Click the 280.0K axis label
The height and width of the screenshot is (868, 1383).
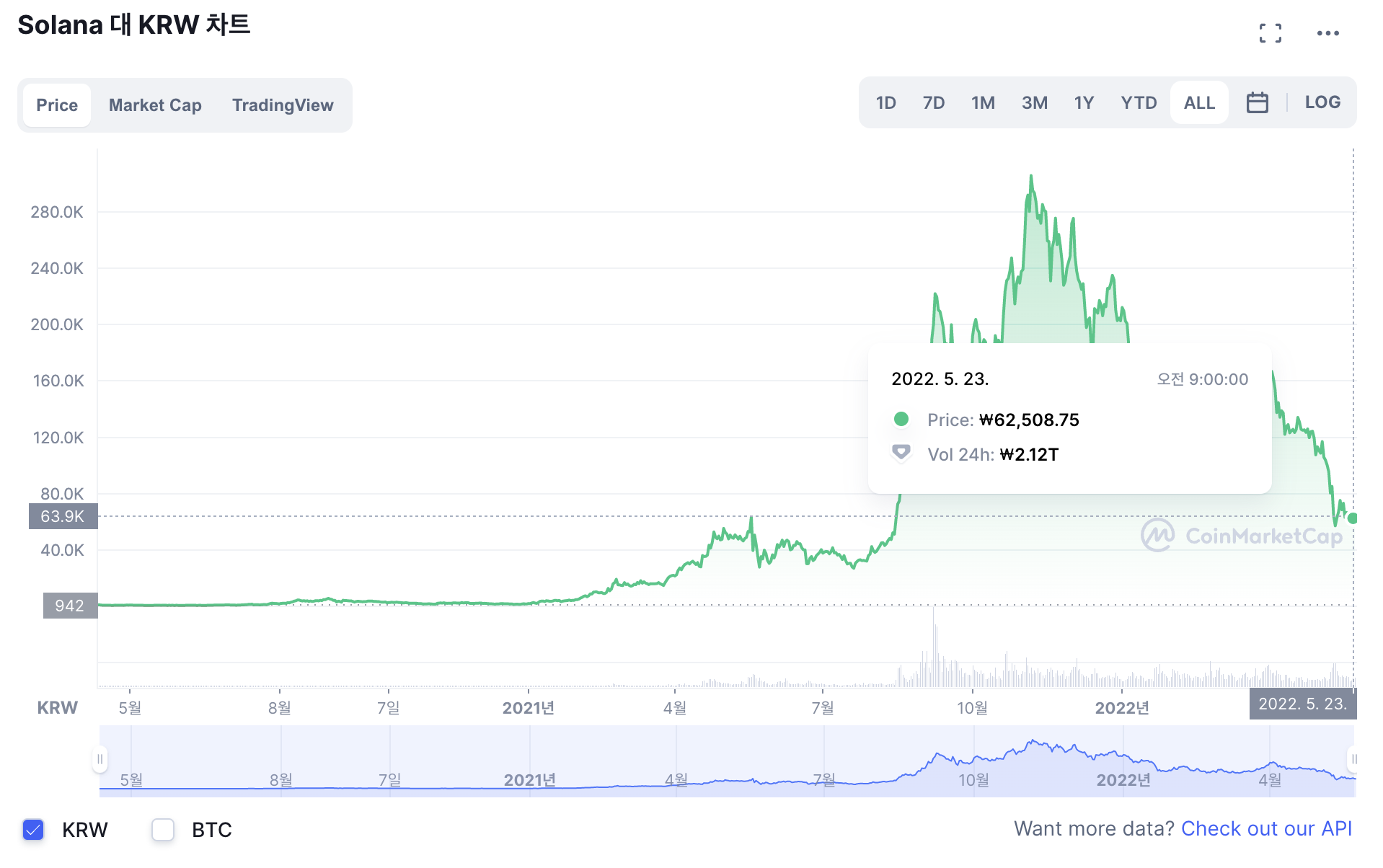57,212
